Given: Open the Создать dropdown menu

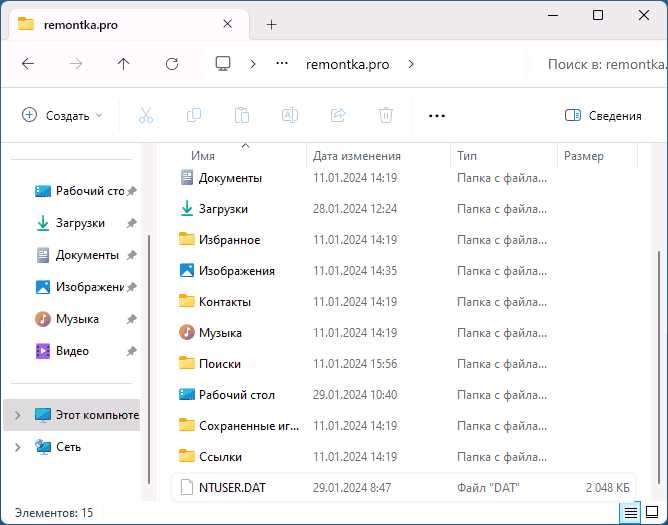Looking at the screenshot, I should coord(62,115).
